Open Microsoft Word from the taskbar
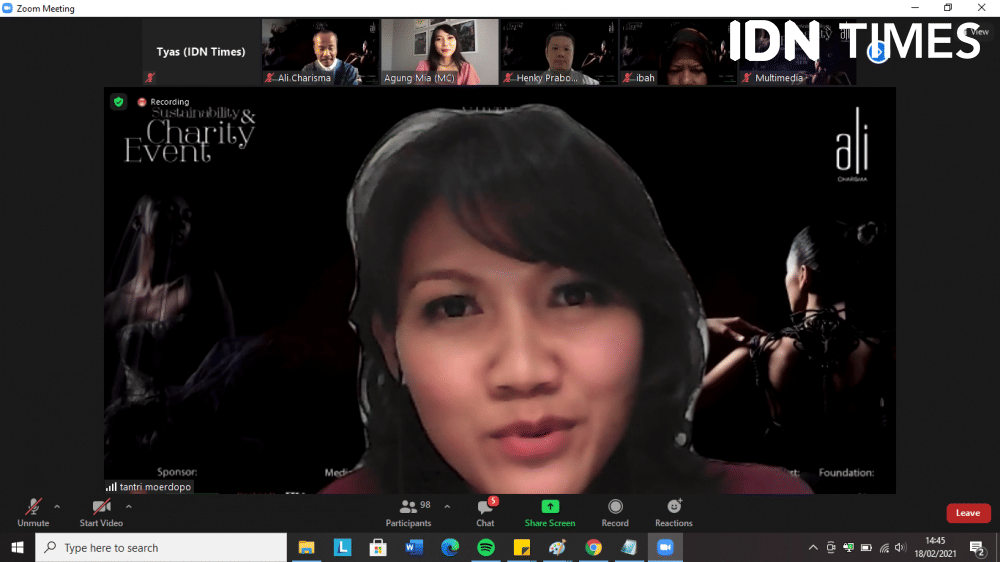Viewport: 1000px width, 562px height. pos(414,547)
